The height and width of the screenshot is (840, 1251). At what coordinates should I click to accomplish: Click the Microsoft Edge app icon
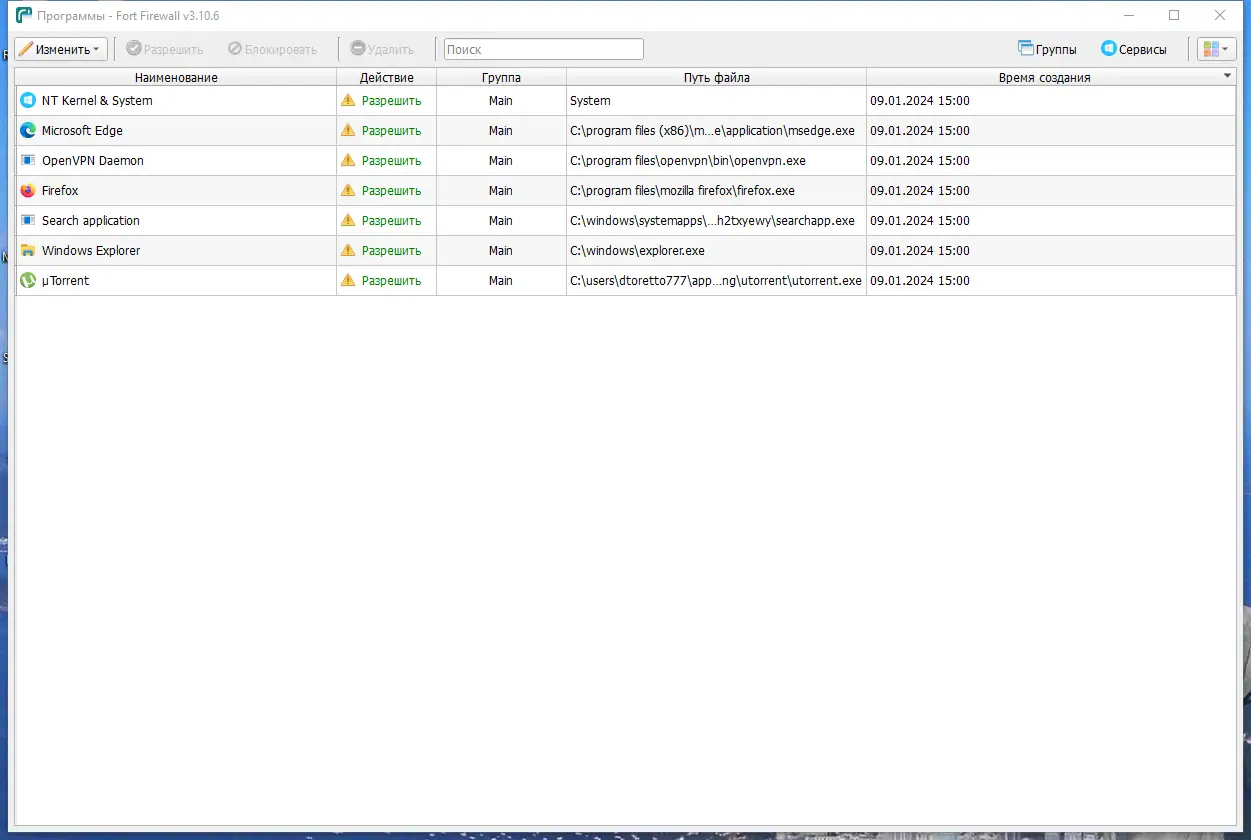pyautogui.click(x=28, y=131)
